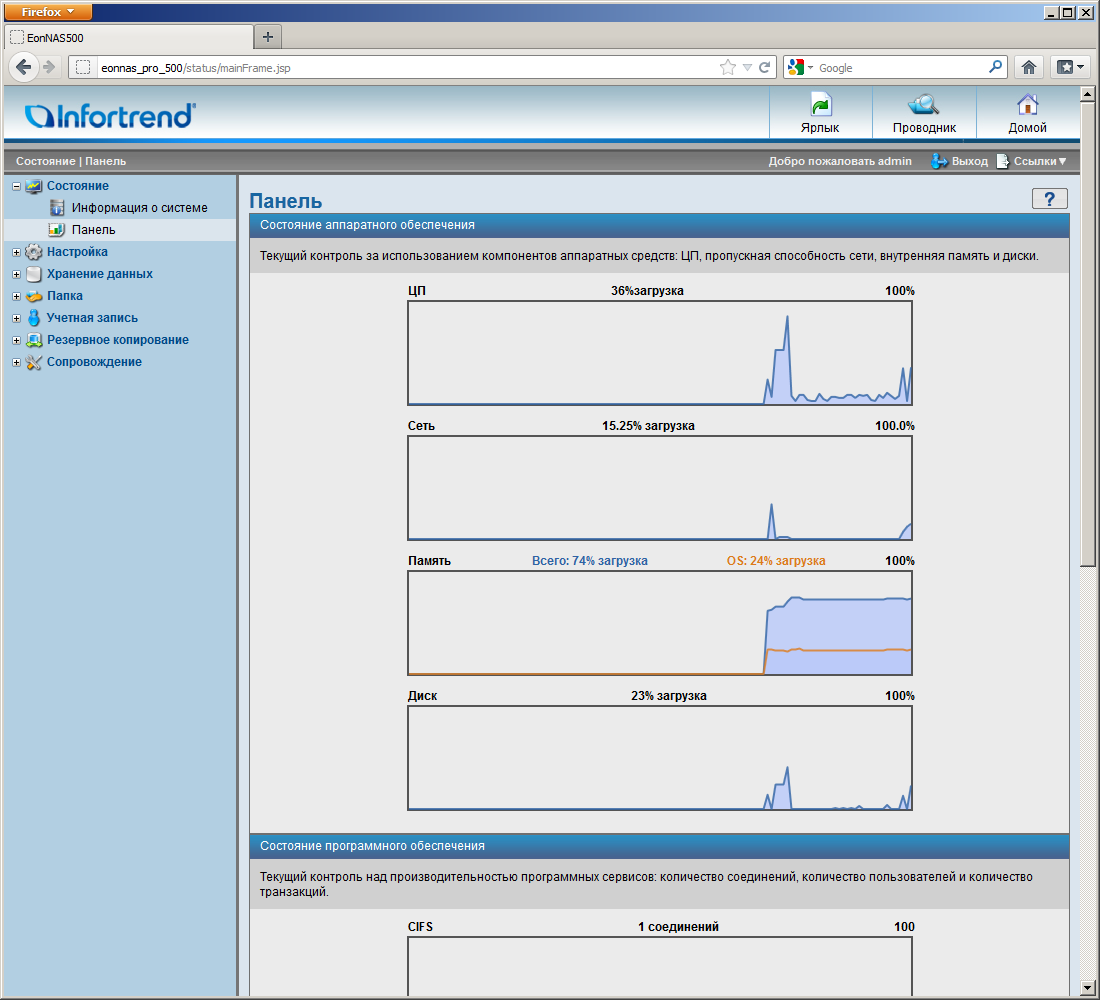Image resolution: width=1100 pixels, height=1000 pixels.
Task: Click the Выход logout icon
Action: point(940,161)
